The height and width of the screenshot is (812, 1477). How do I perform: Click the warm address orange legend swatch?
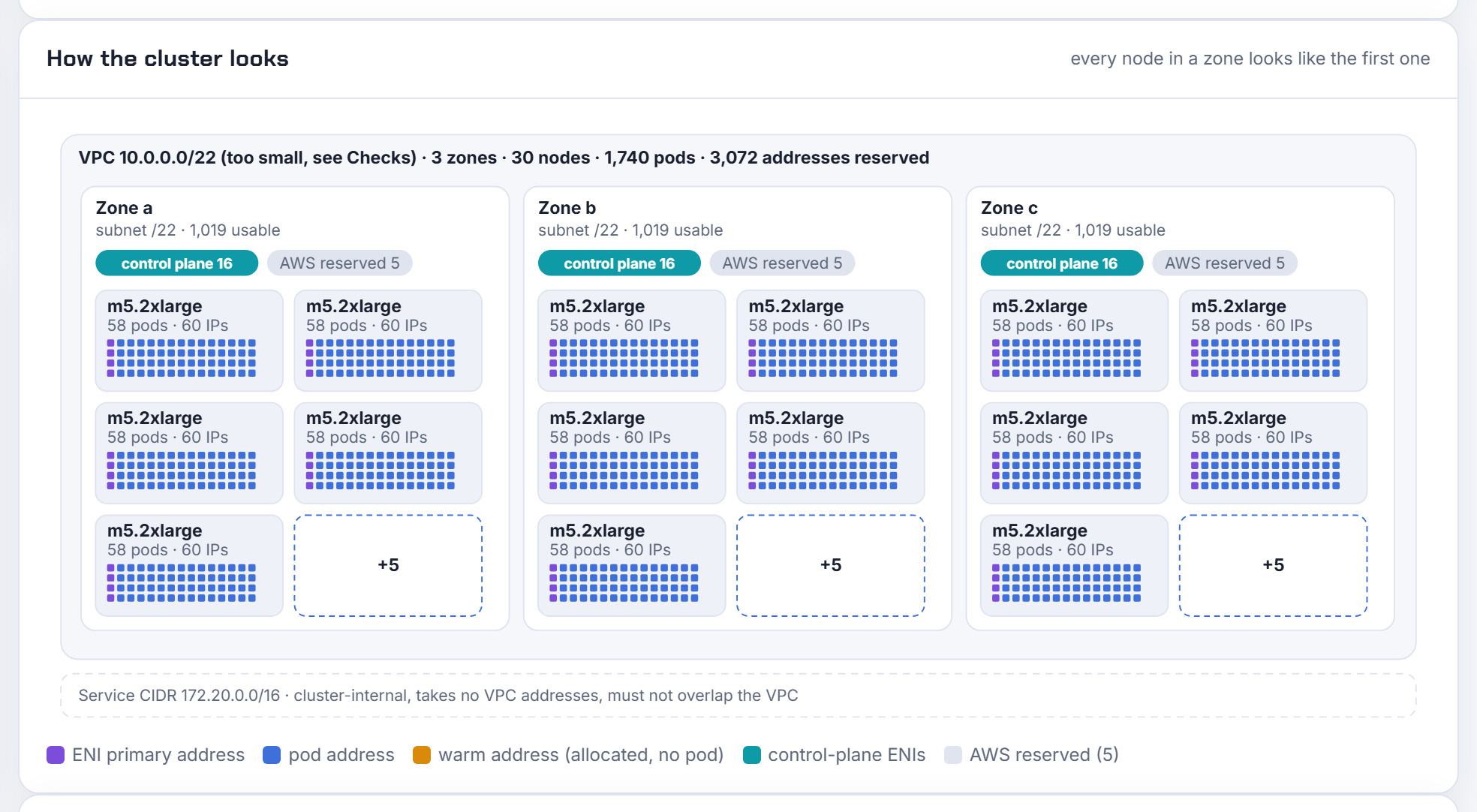[422, 755]
